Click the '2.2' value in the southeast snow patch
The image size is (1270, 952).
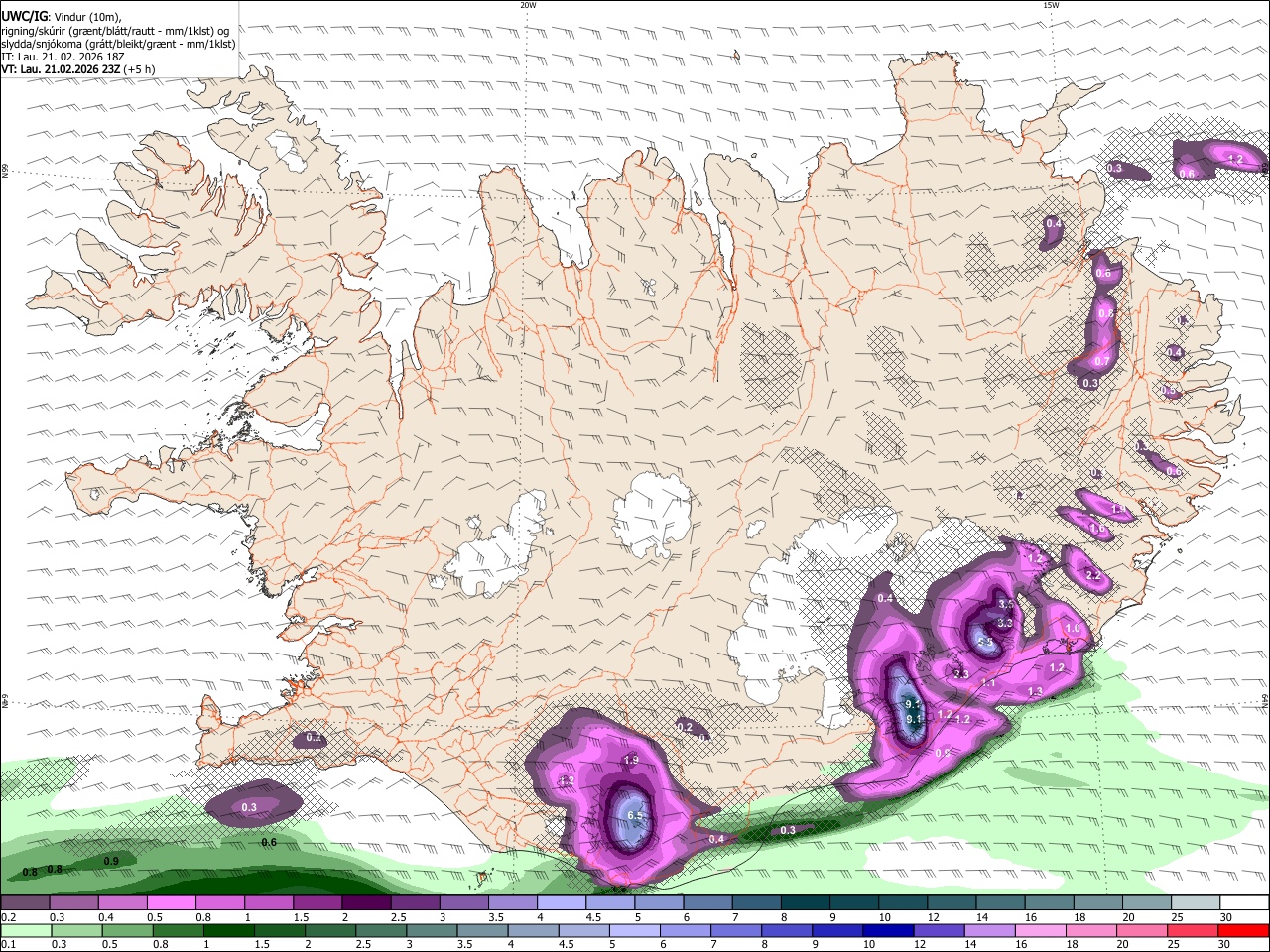click(x=1093, y=575)
